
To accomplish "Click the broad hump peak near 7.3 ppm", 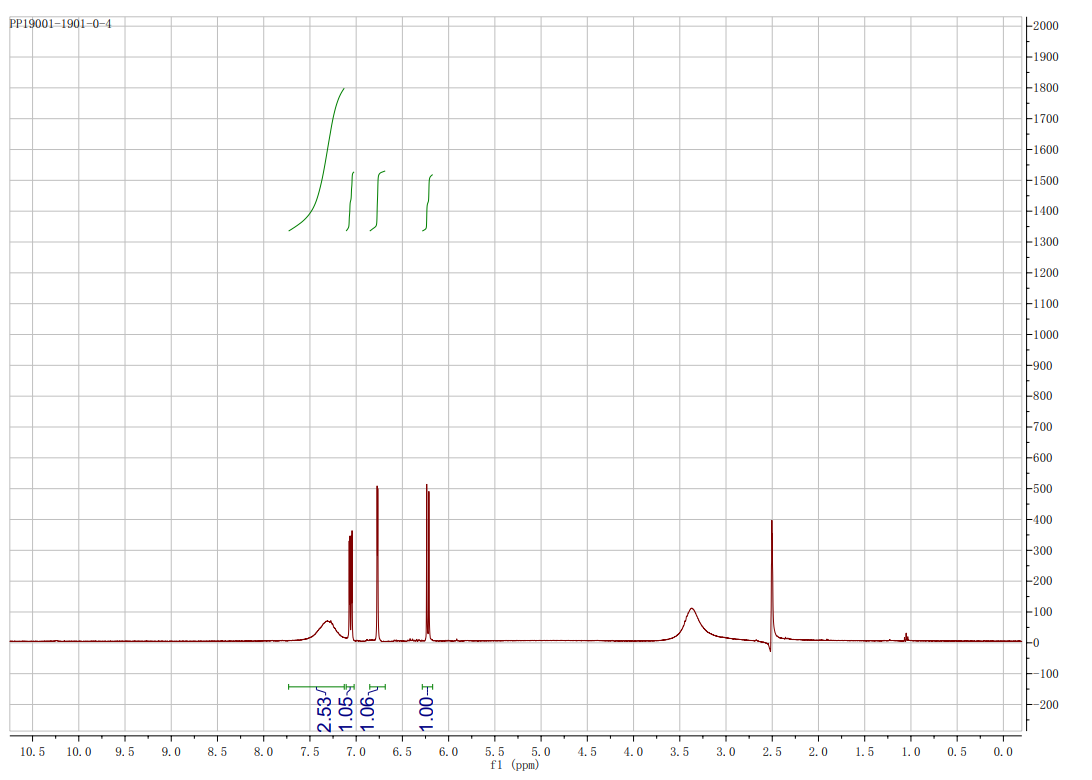I will click(327, 624).
